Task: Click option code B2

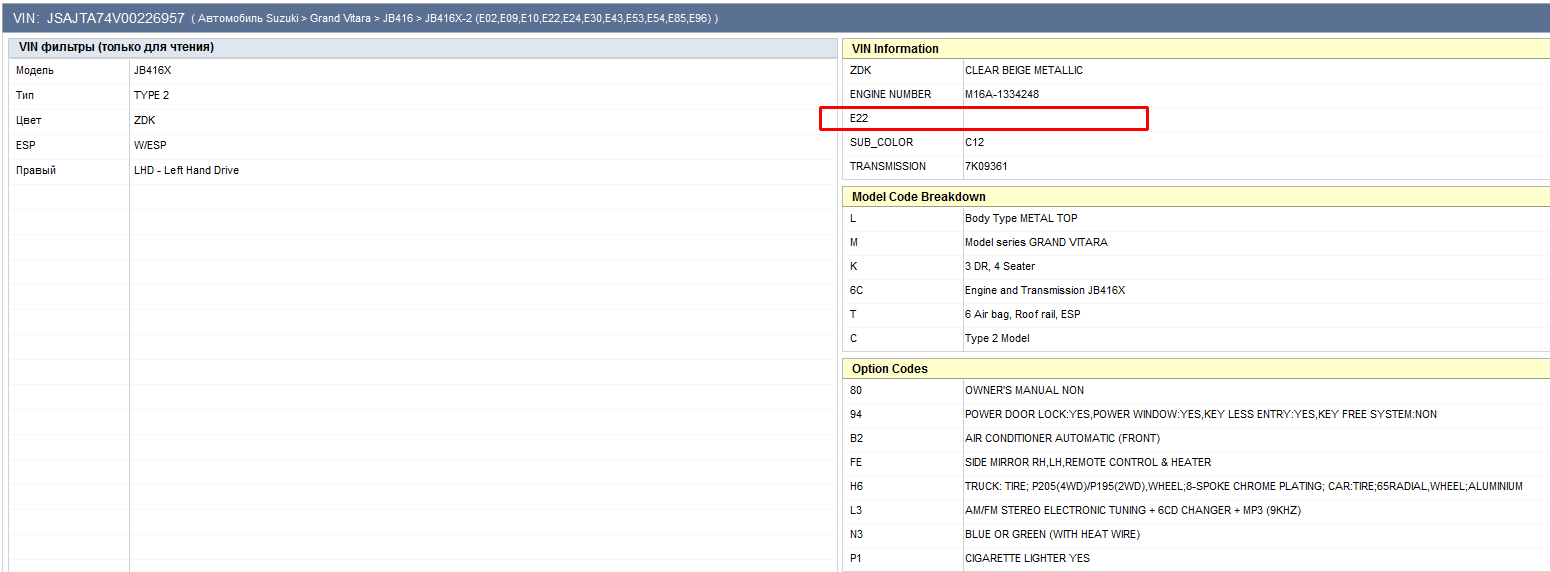Action: pyautogui.click(x=857, y=439)
